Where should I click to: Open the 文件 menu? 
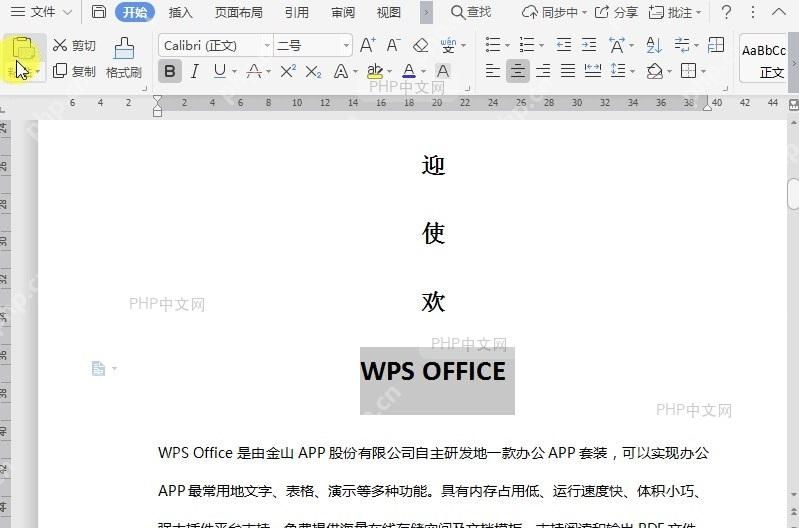(41, 12)
